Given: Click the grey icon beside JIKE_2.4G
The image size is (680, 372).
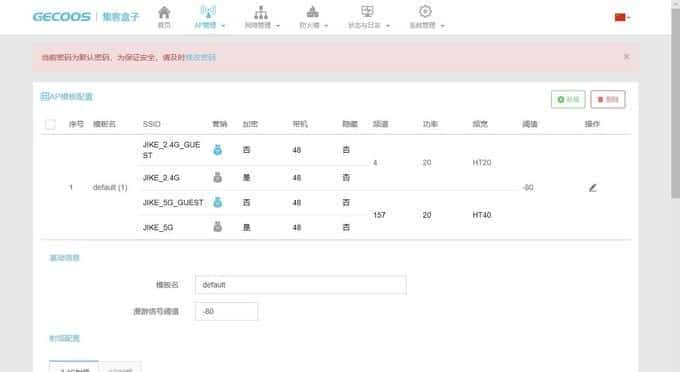Looking at the screenshot, I should coord(218,177).
